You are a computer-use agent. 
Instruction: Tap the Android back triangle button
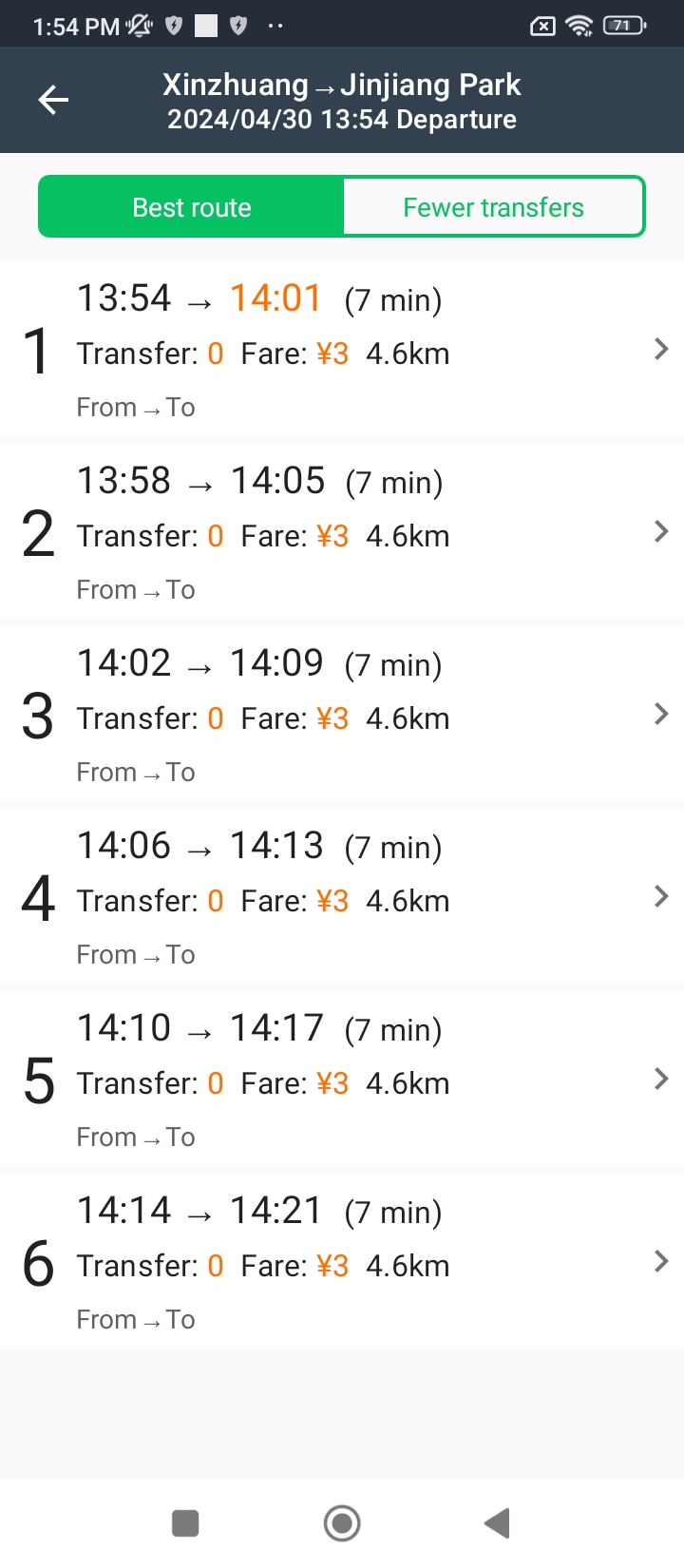pos(497,1522)
